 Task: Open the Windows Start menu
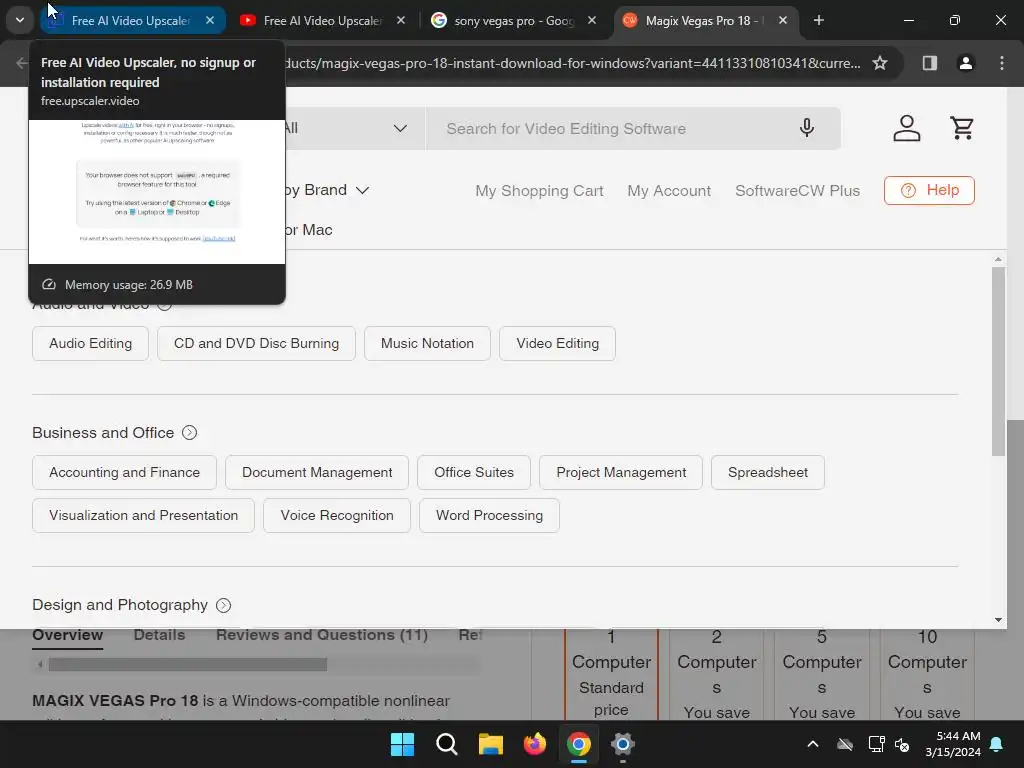click(402, 744)
